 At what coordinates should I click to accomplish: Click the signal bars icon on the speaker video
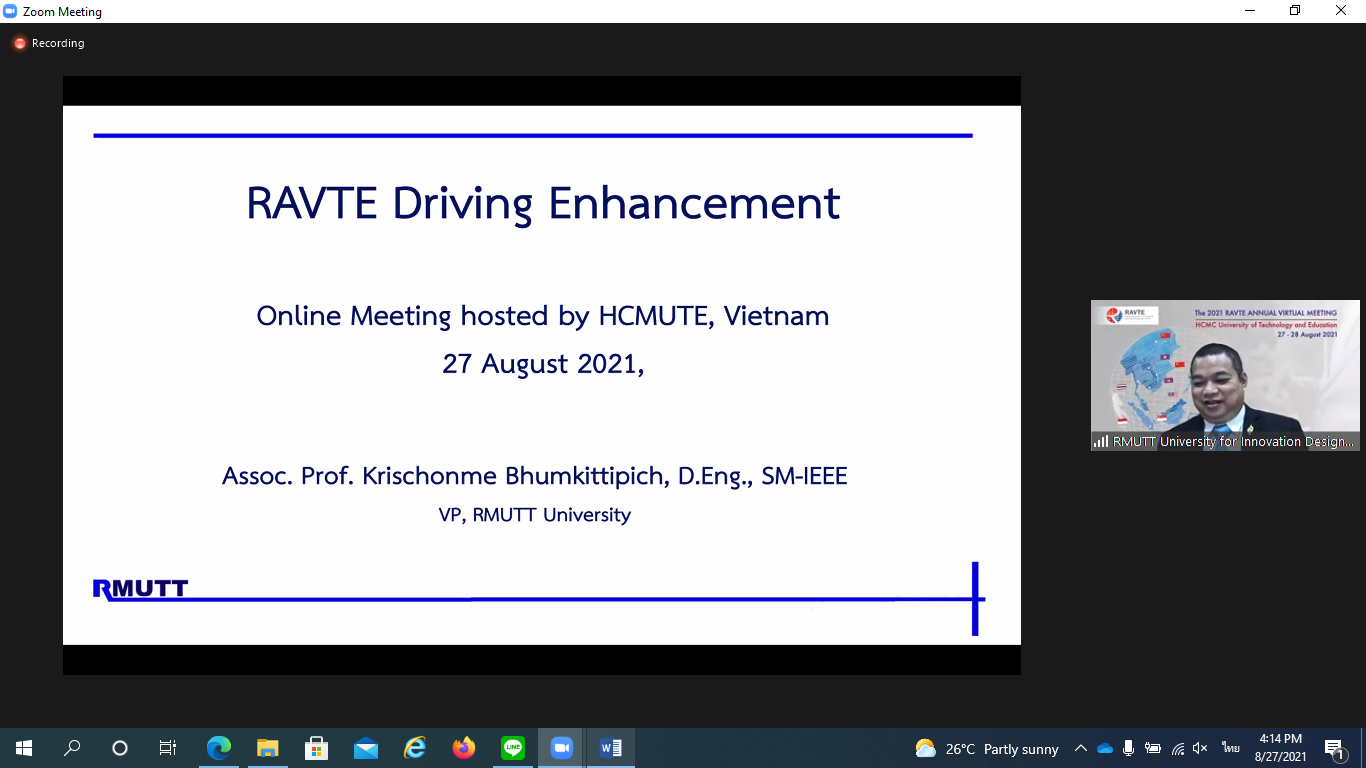tap(1101, 441)
